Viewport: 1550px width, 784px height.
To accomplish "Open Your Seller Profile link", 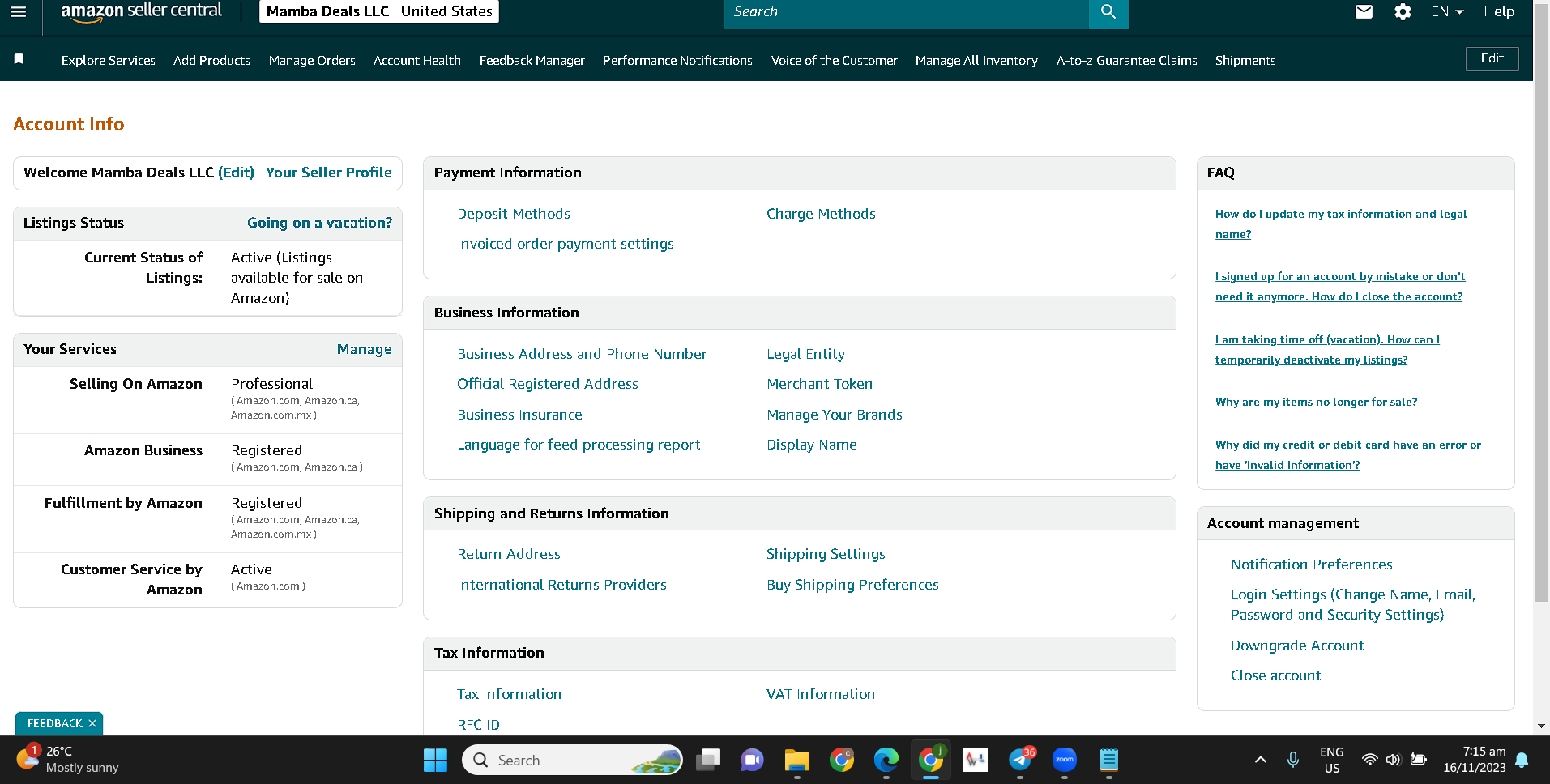I will [x=329, y=173].
